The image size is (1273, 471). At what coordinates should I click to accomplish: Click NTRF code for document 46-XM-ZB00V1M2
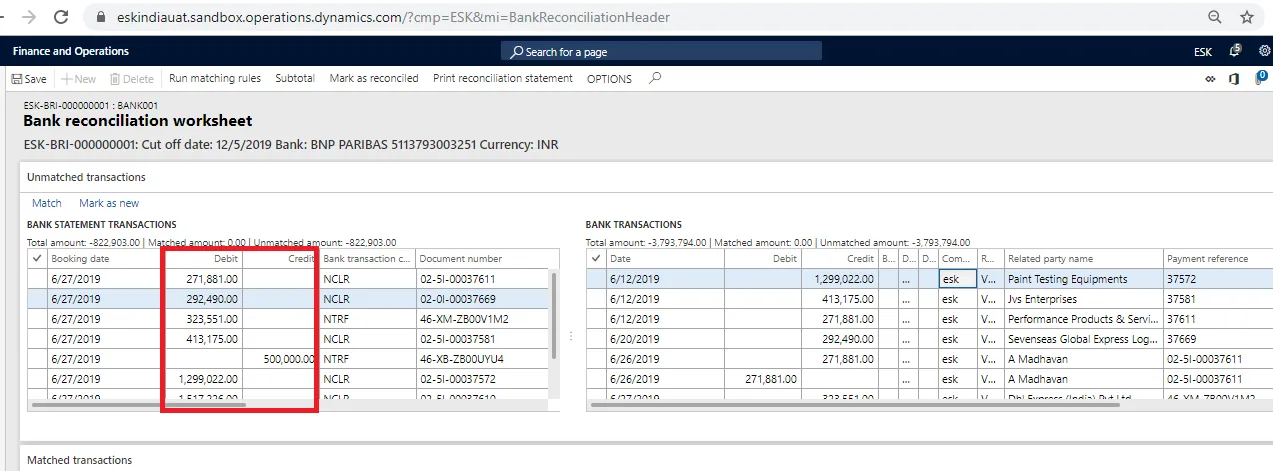click(367, 319)
